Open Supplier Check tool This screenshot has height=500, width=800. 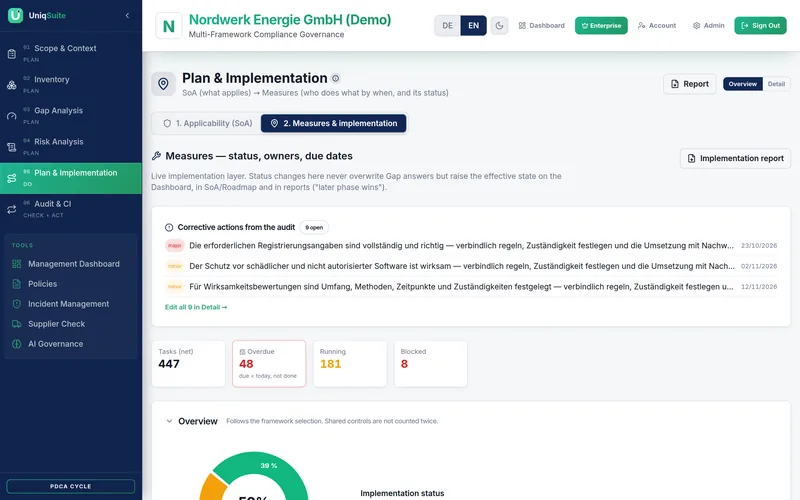71,324
